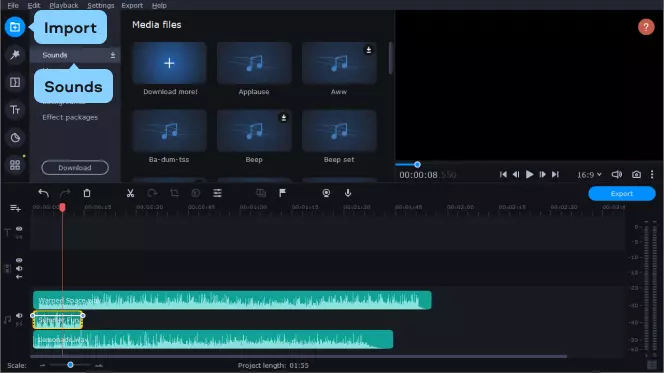Open the File menu
Image resolution: width=664 pixels, height=373 pixels.
13,6
